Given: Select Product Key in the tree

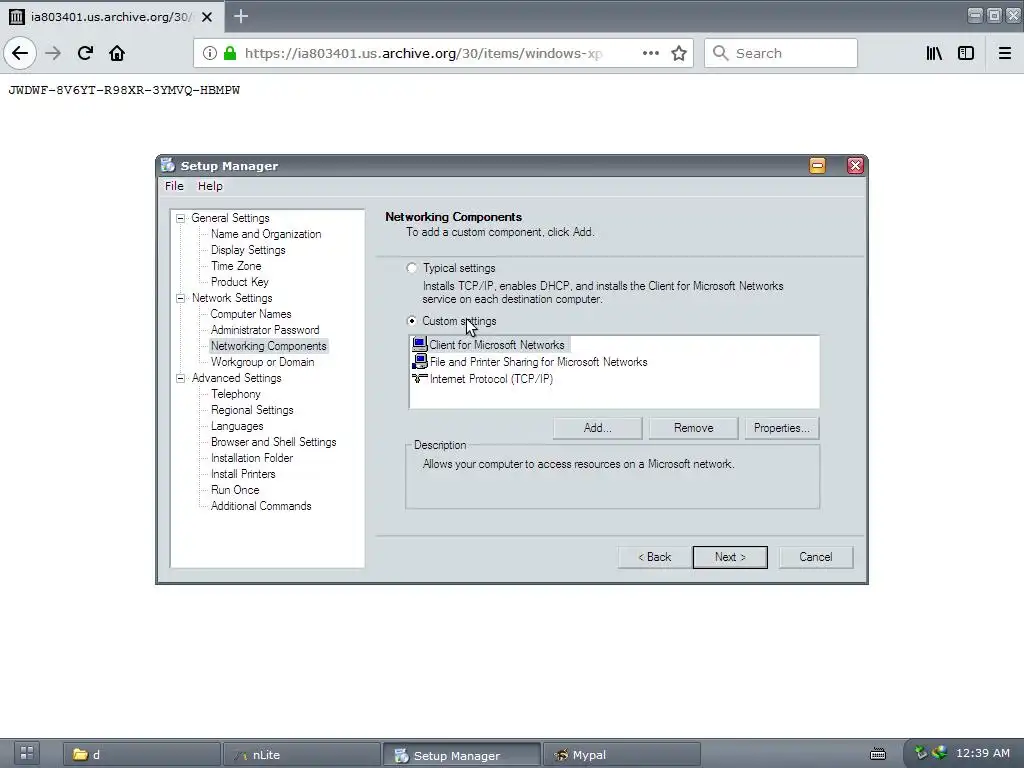Looking at the screenshot, I should [x=240, y=282].
